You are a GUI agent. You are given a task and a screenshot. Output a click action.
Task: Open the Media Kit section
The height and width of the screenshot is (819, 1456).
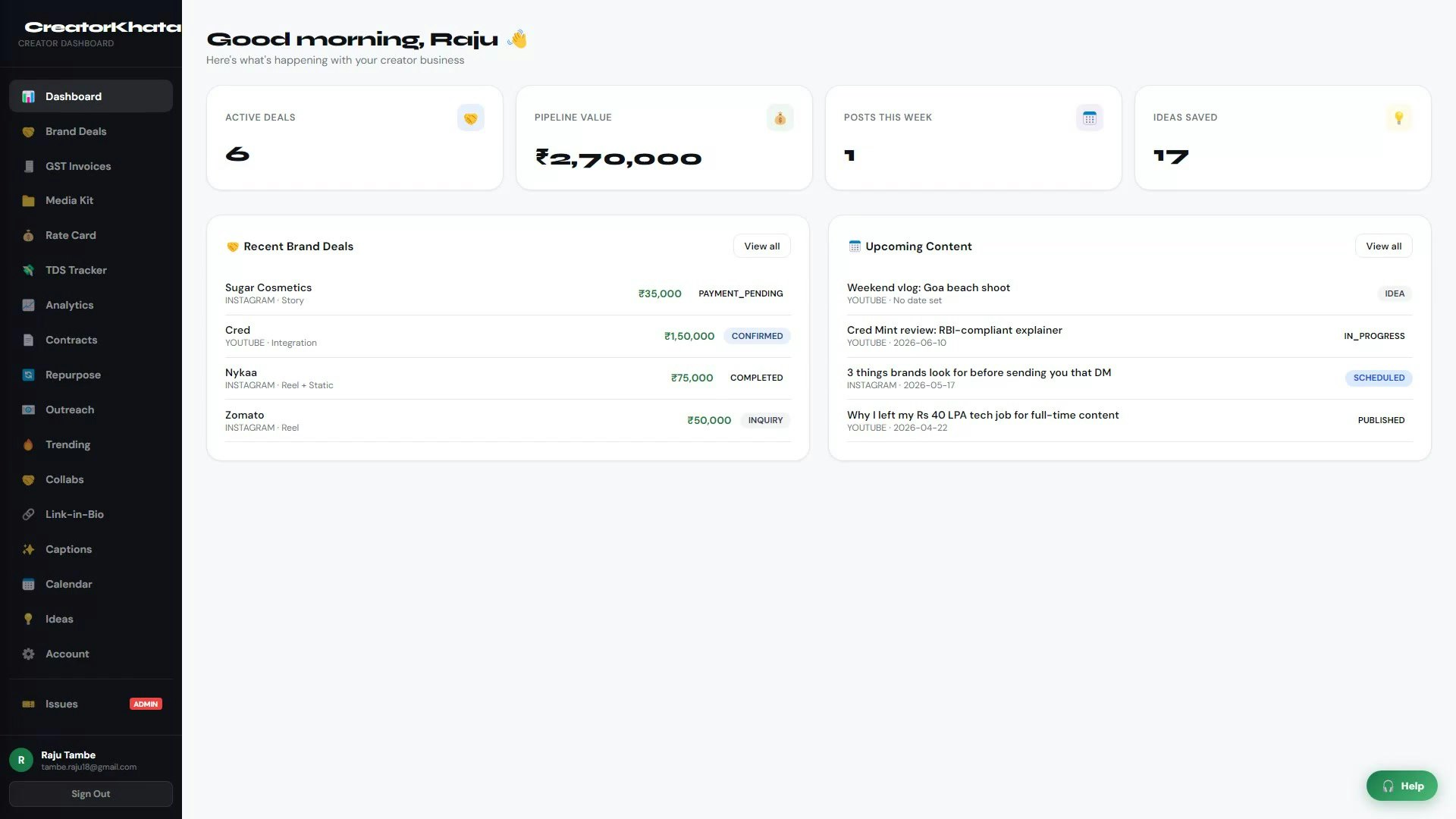91,200
